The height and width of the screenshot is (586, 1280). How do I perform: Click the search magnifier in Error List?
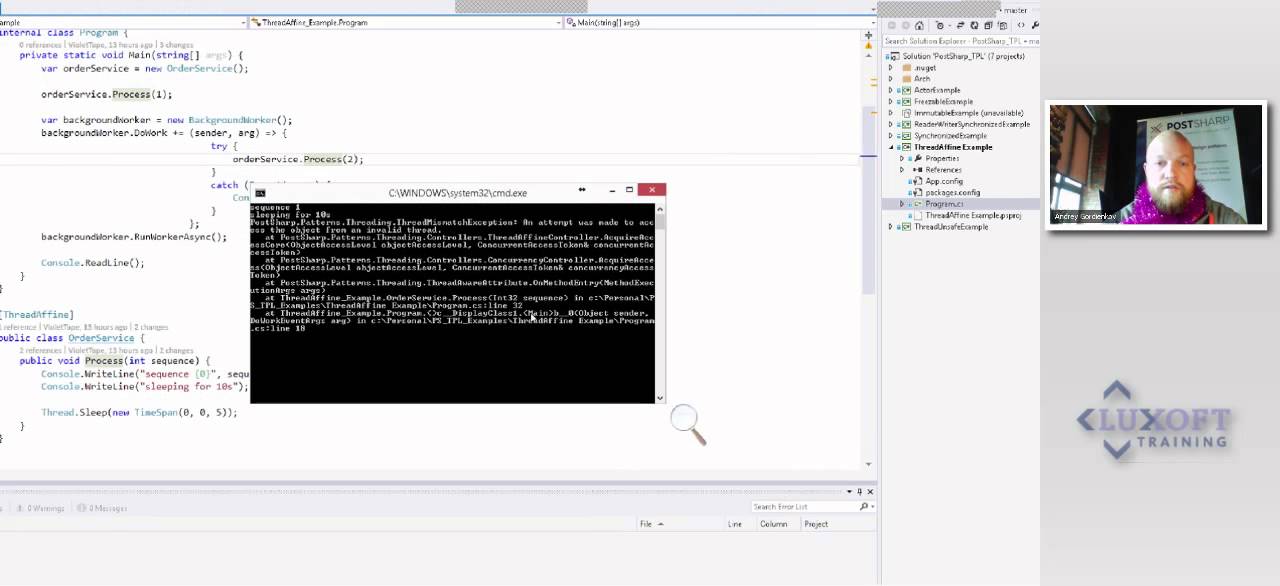[864, 507]
